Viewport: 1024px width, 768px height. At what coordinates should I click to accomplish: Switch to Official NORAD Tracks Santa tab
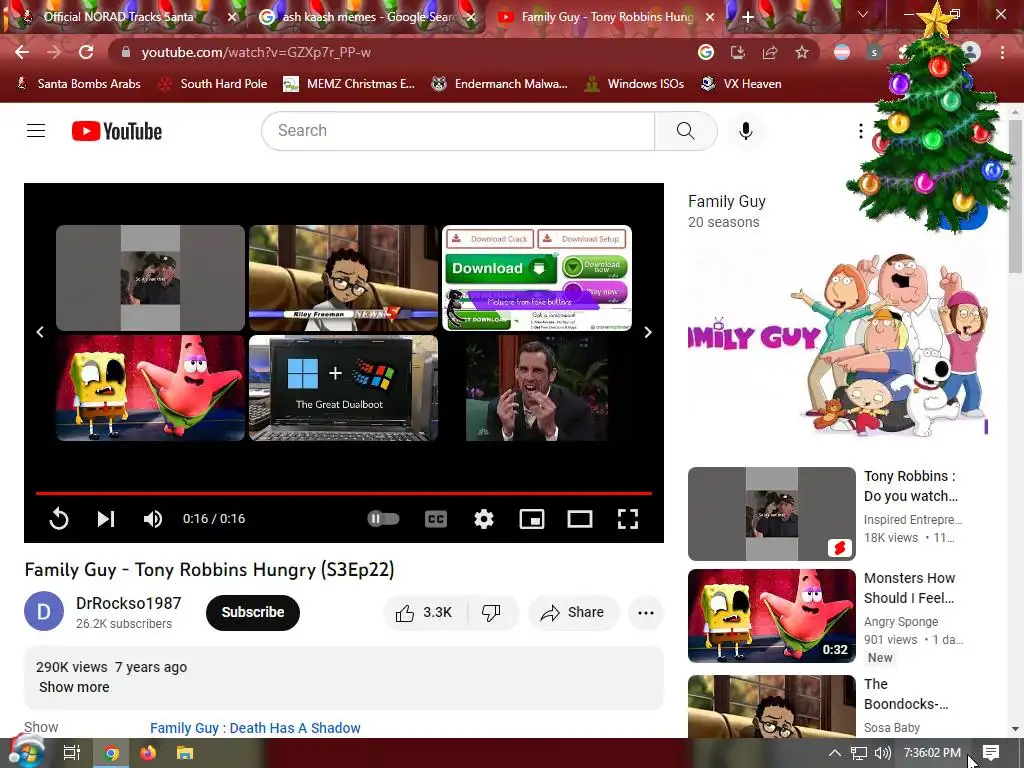[x=118, y=17]
